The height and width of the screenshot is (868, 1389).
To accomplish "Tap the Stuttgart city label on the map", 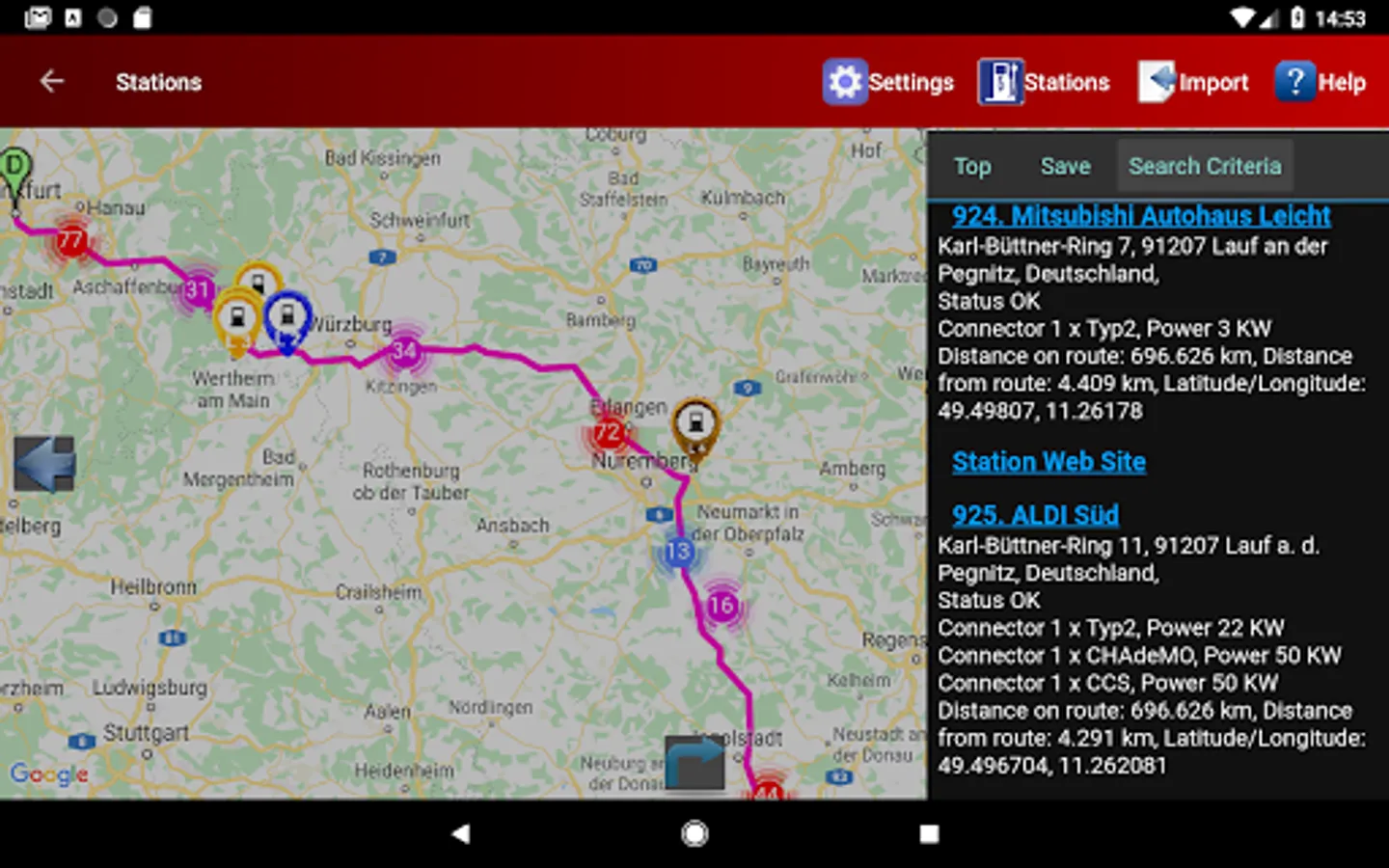I will point(147,733).
